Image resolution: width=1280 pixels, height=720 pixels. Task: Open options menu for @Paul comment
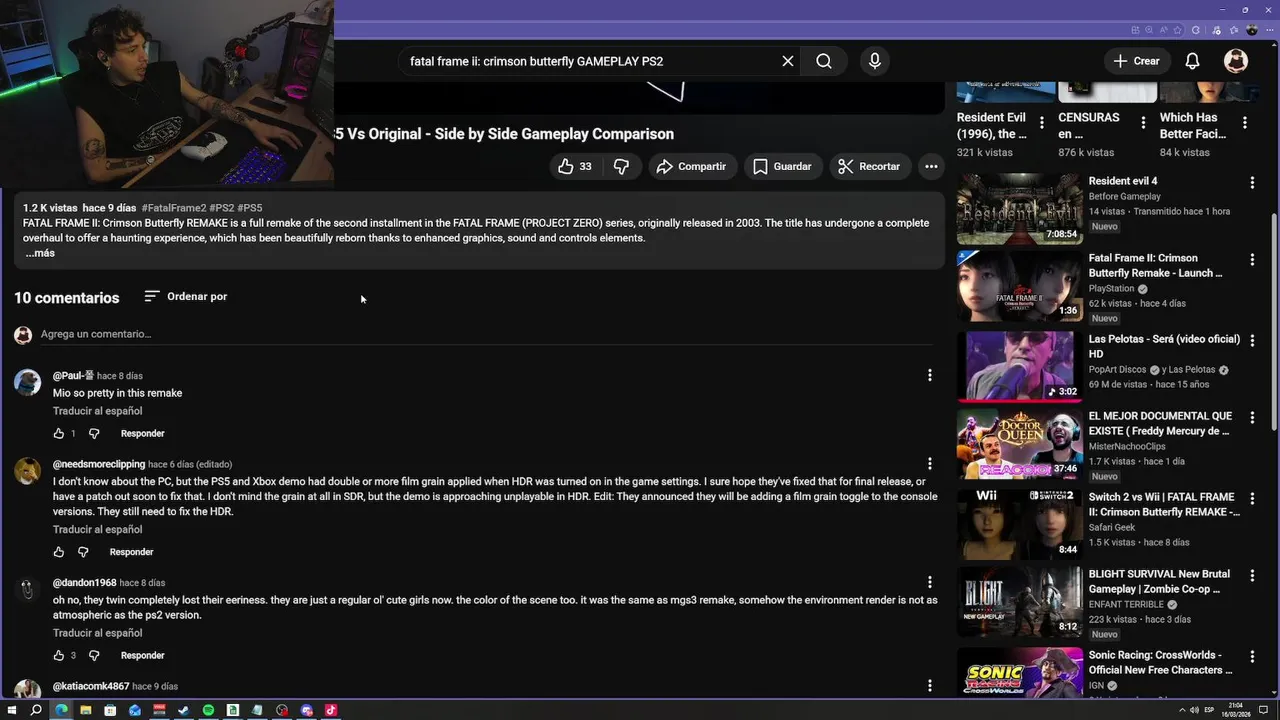coord(929,375)
